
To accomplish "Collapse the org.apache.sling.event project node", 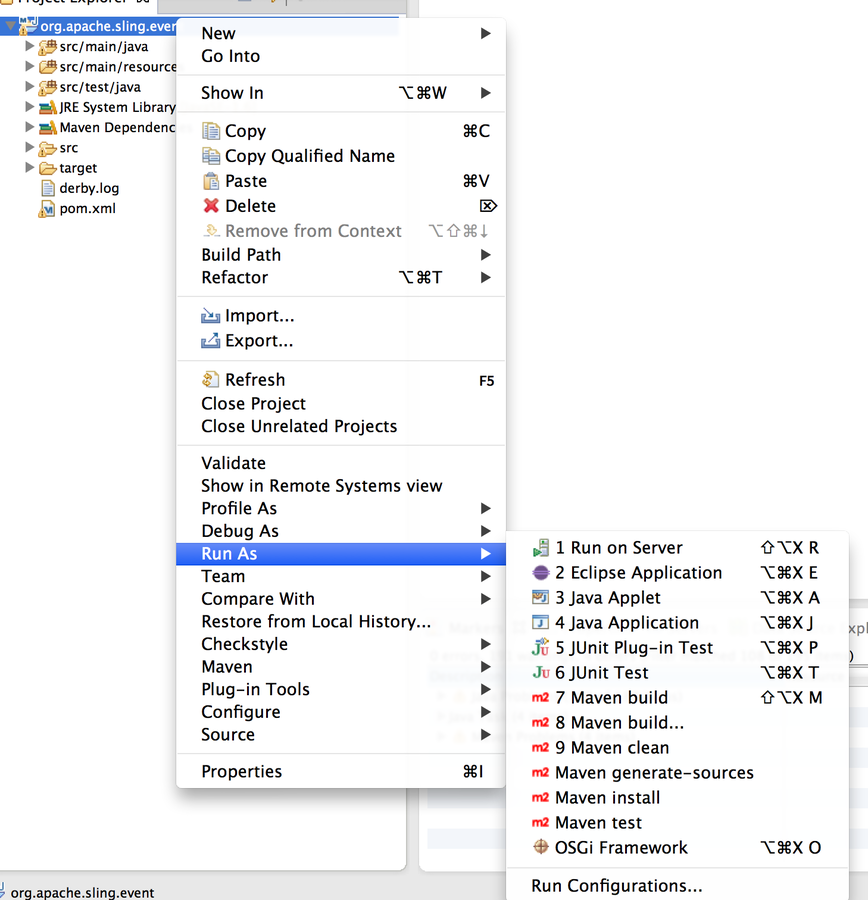I will (10, 26).
